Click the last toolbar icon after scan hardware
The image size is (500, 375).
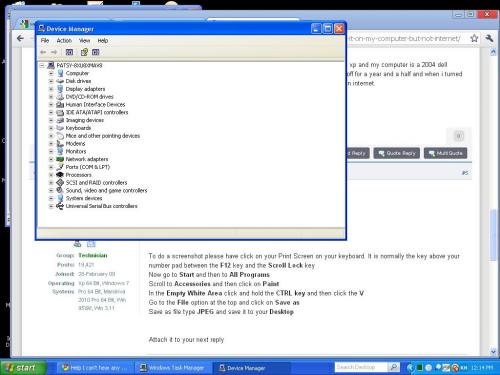tap(96, 52)
